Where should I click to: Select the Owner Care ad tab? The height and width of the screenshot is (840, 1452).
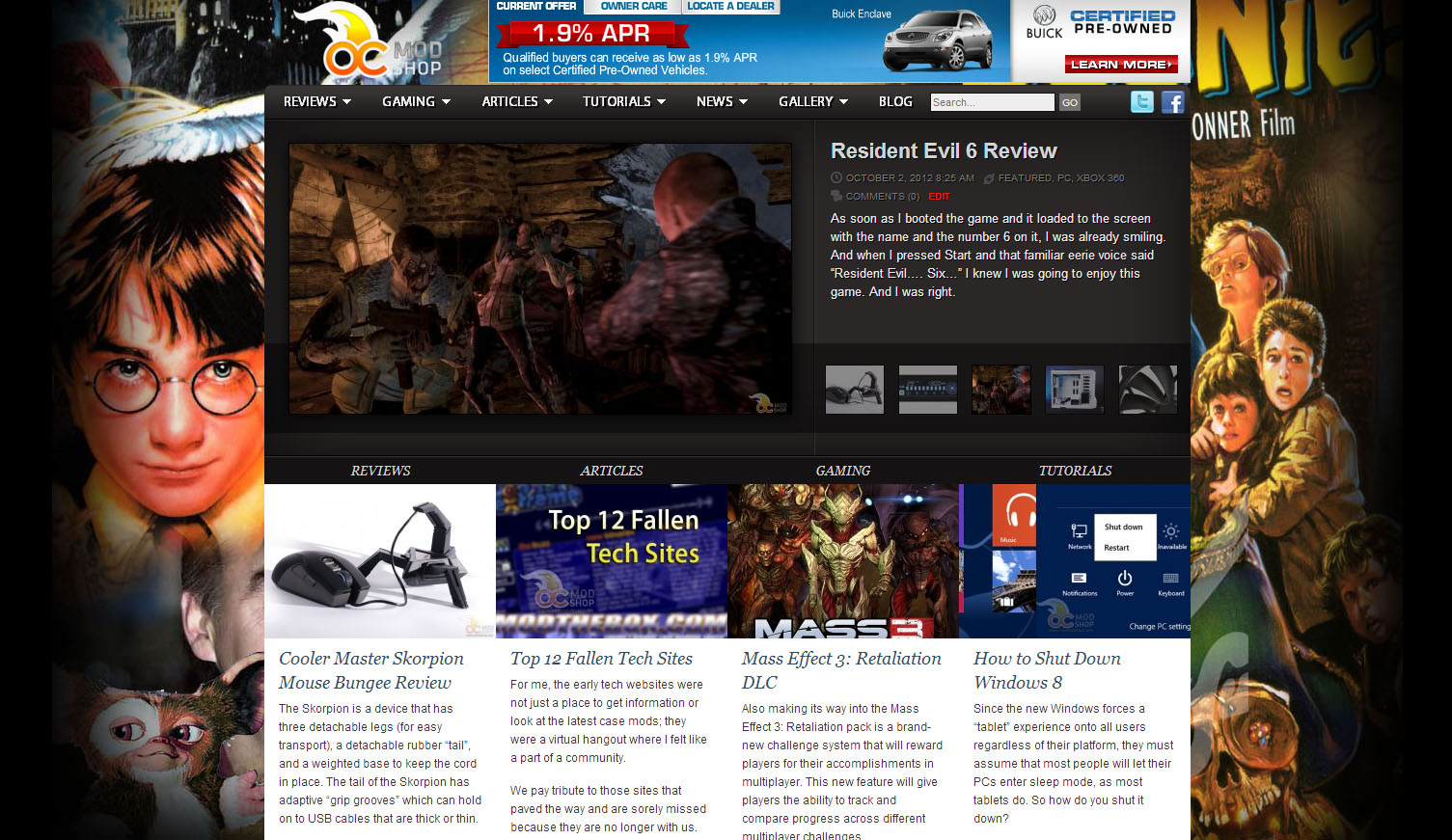click(x=634, y=7)
